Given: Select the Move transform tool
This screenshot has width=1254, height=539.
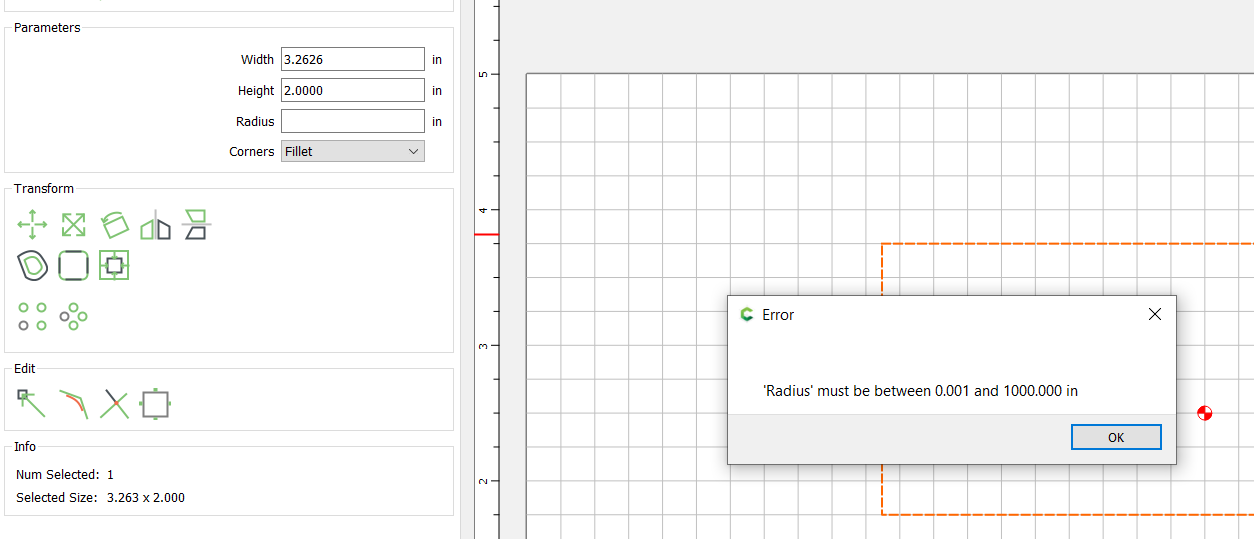Looking at the screenshot, I should tap(32, 224).
